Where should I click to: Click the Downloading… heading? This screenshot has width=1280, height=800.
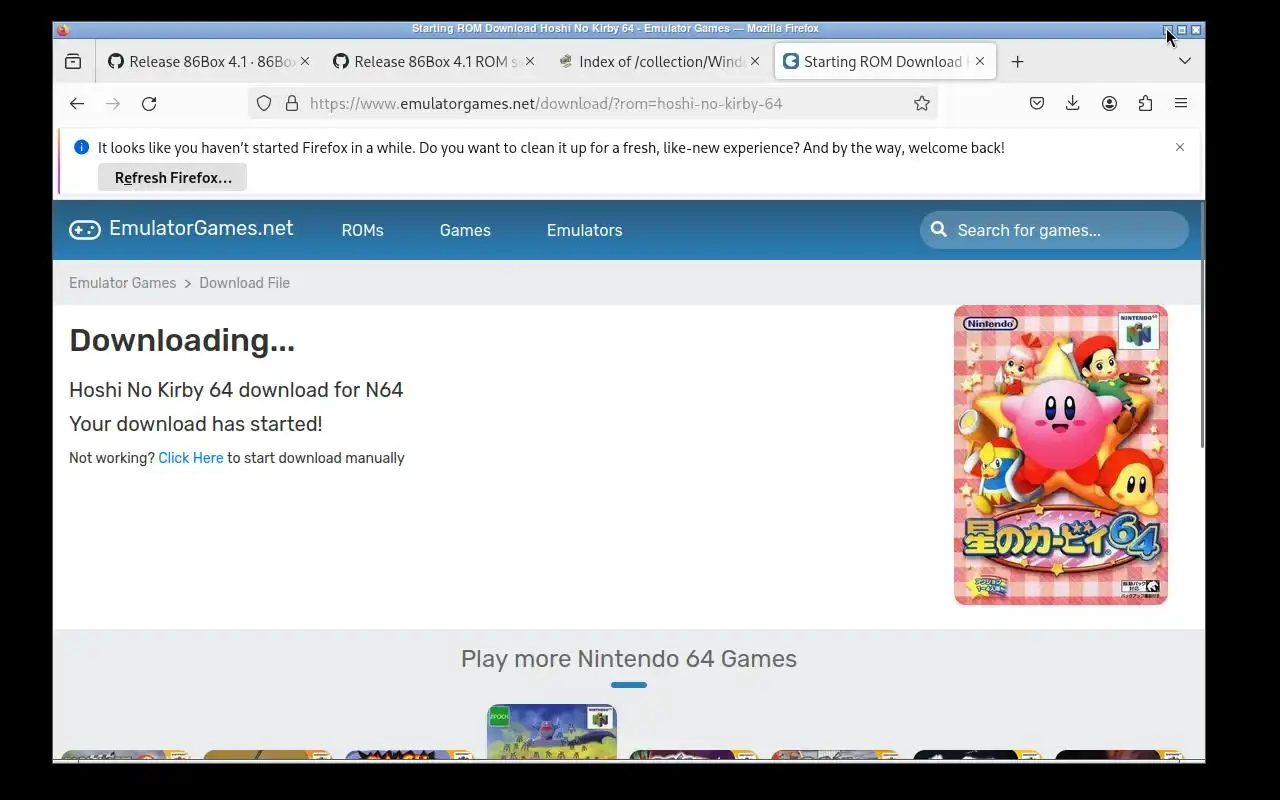182,340
